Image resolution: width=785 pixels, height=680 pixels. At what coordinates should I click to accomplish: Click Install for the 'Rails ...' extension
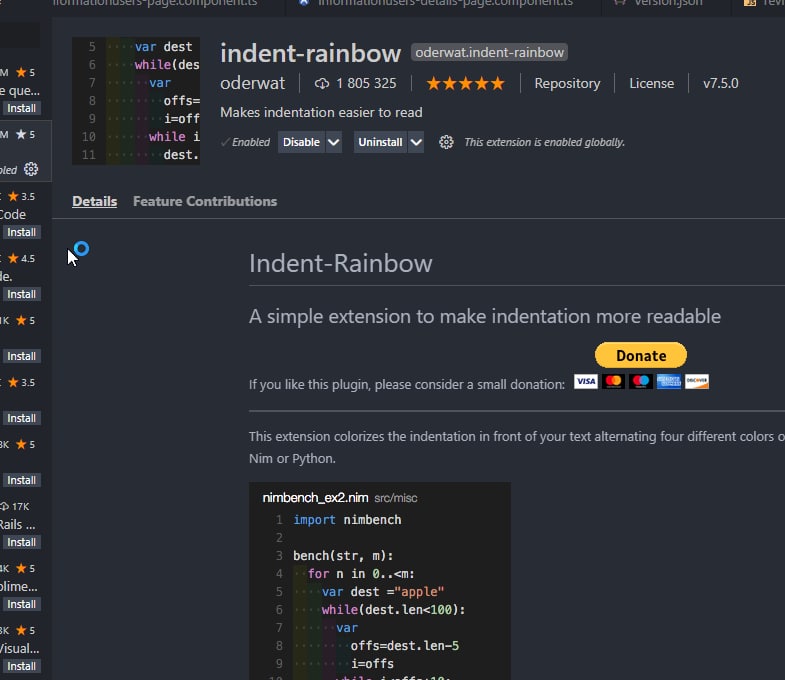coord(21,542)
